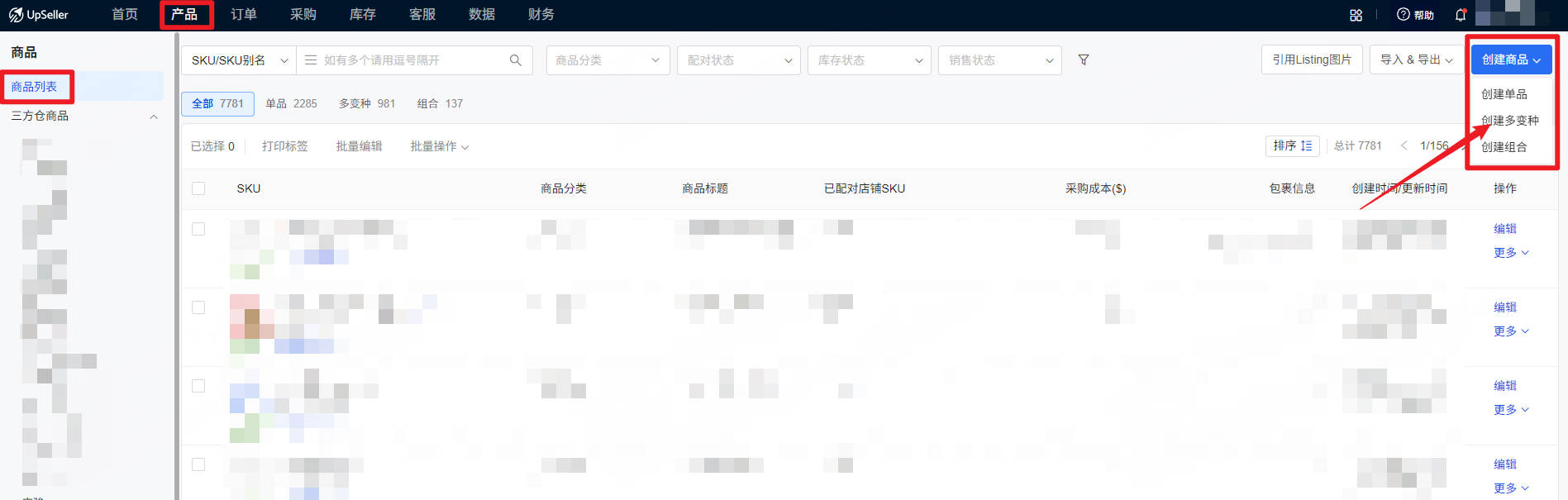The width and height of the screenshot is (1568, 500).
Task: Go to the previous page arrow
Action: click(1404, 145)
